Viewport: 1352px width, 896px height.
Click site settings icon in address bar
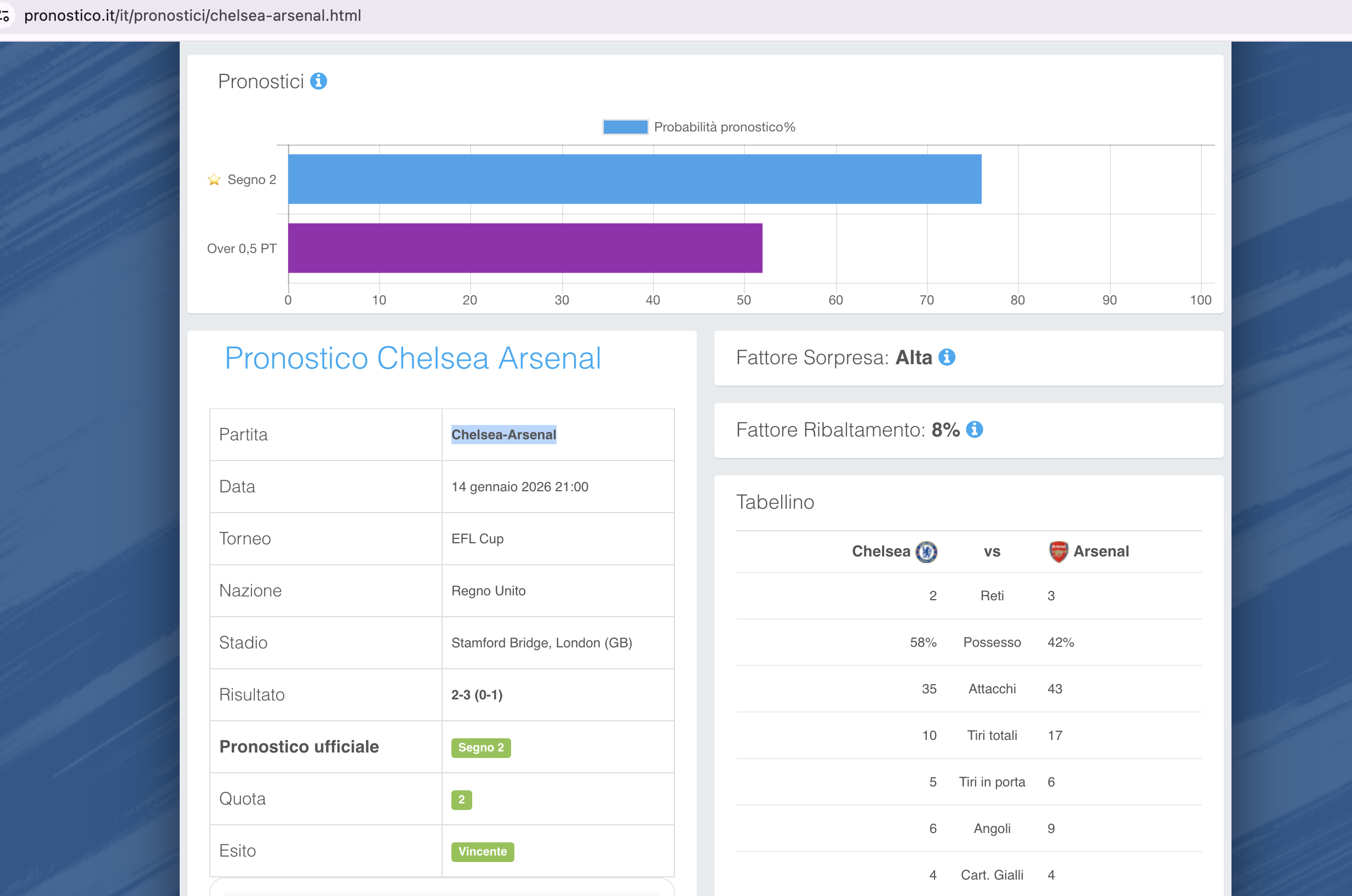4,15
